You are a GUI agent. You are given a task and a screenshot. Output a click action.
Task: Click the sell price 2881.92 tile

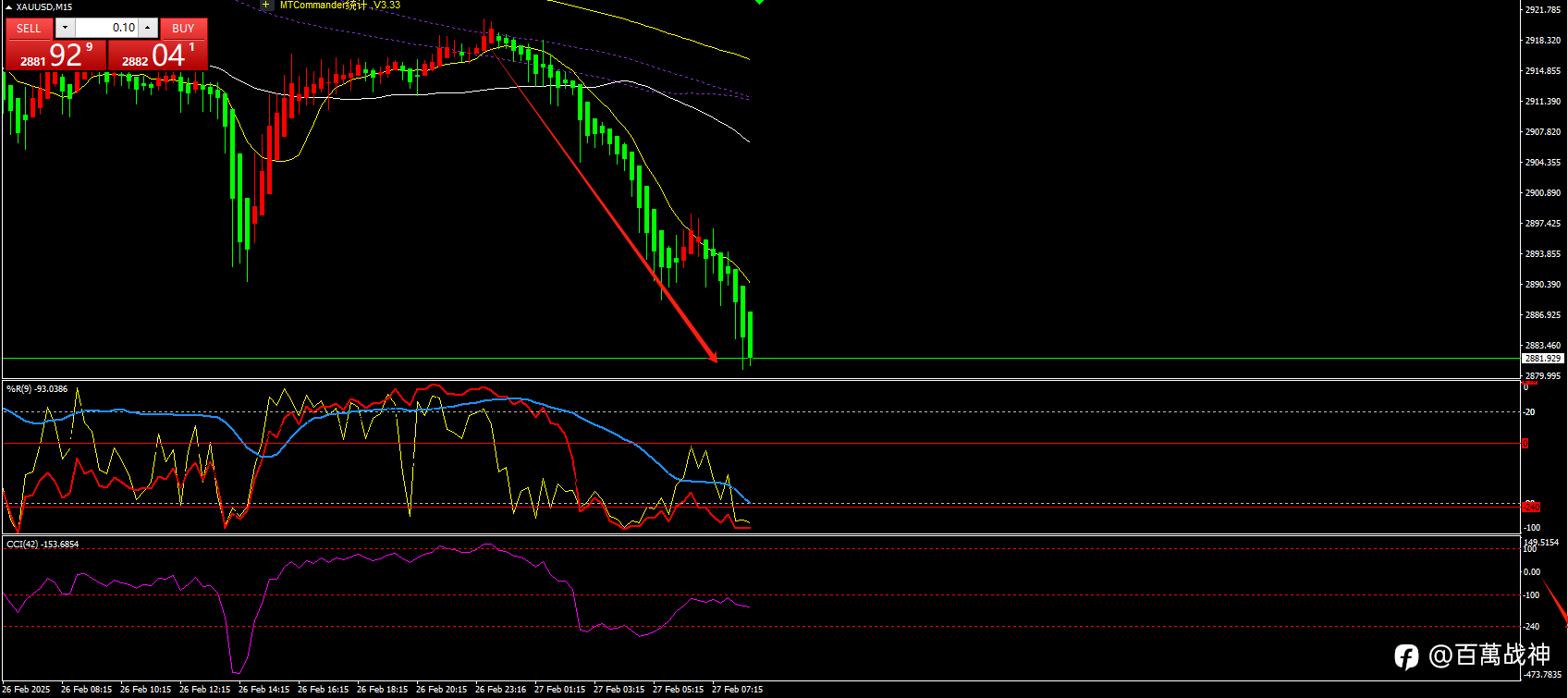(x=55, y=55)
